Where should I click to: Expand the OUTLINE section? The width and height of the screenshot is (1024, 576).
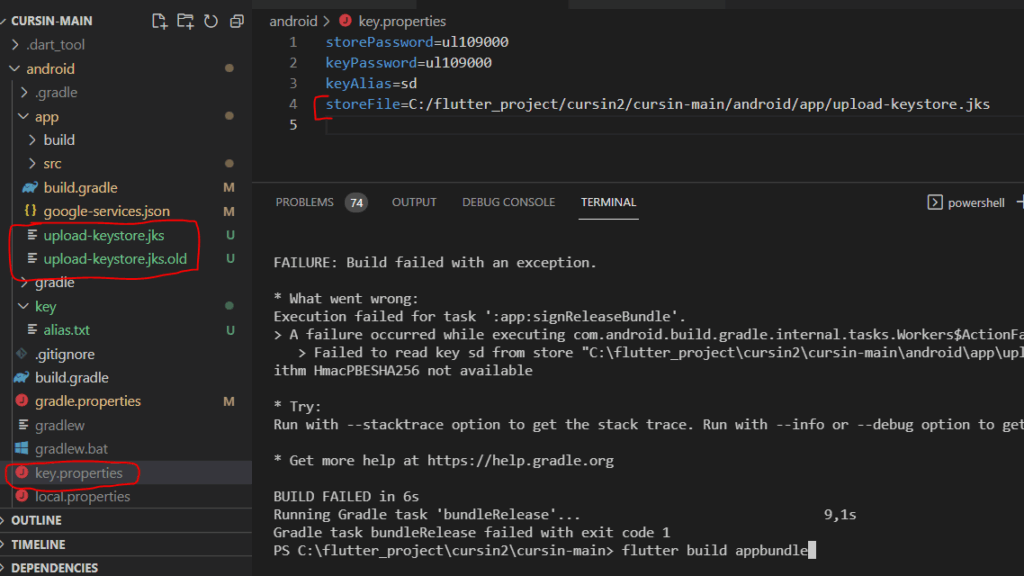(36, 520)
